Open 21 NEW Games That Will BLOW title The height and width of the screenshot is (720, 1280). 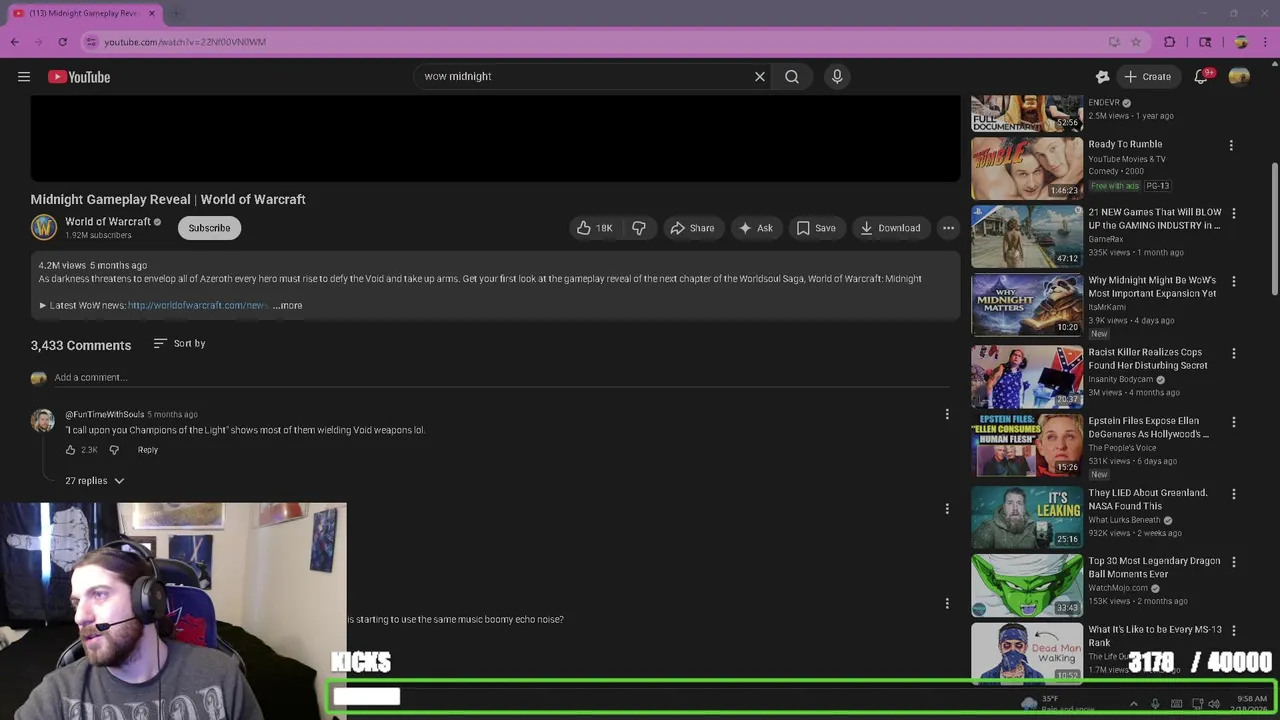coord(1155,219)
